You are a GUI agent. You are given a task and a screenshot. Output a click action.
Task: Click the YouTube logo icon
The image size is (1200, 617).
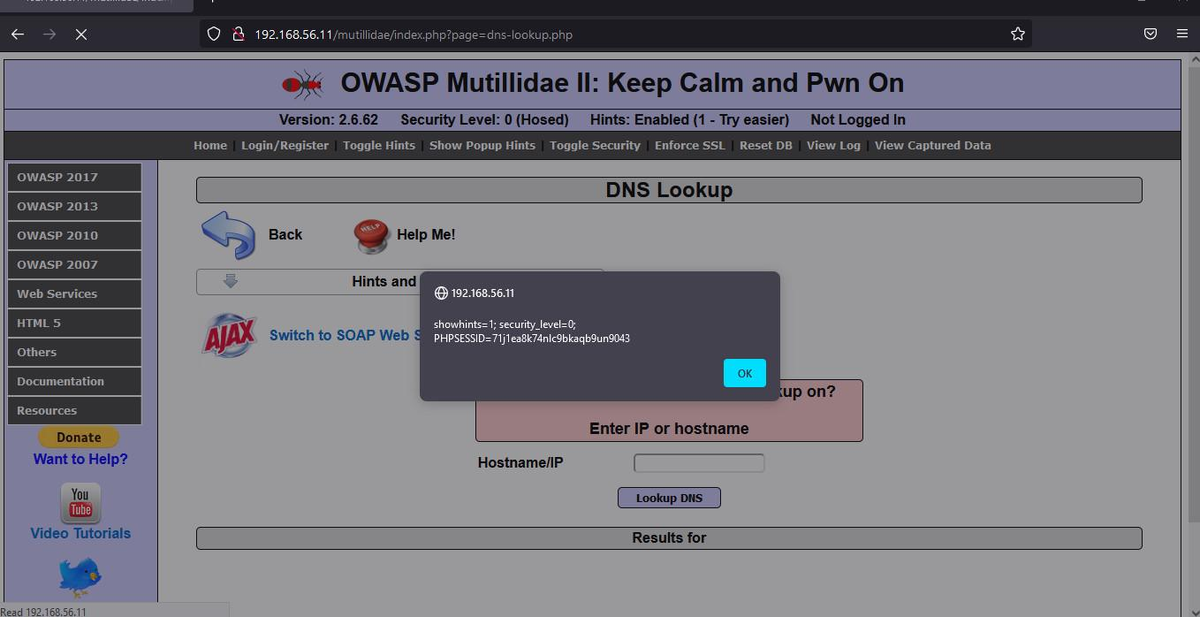80,503
